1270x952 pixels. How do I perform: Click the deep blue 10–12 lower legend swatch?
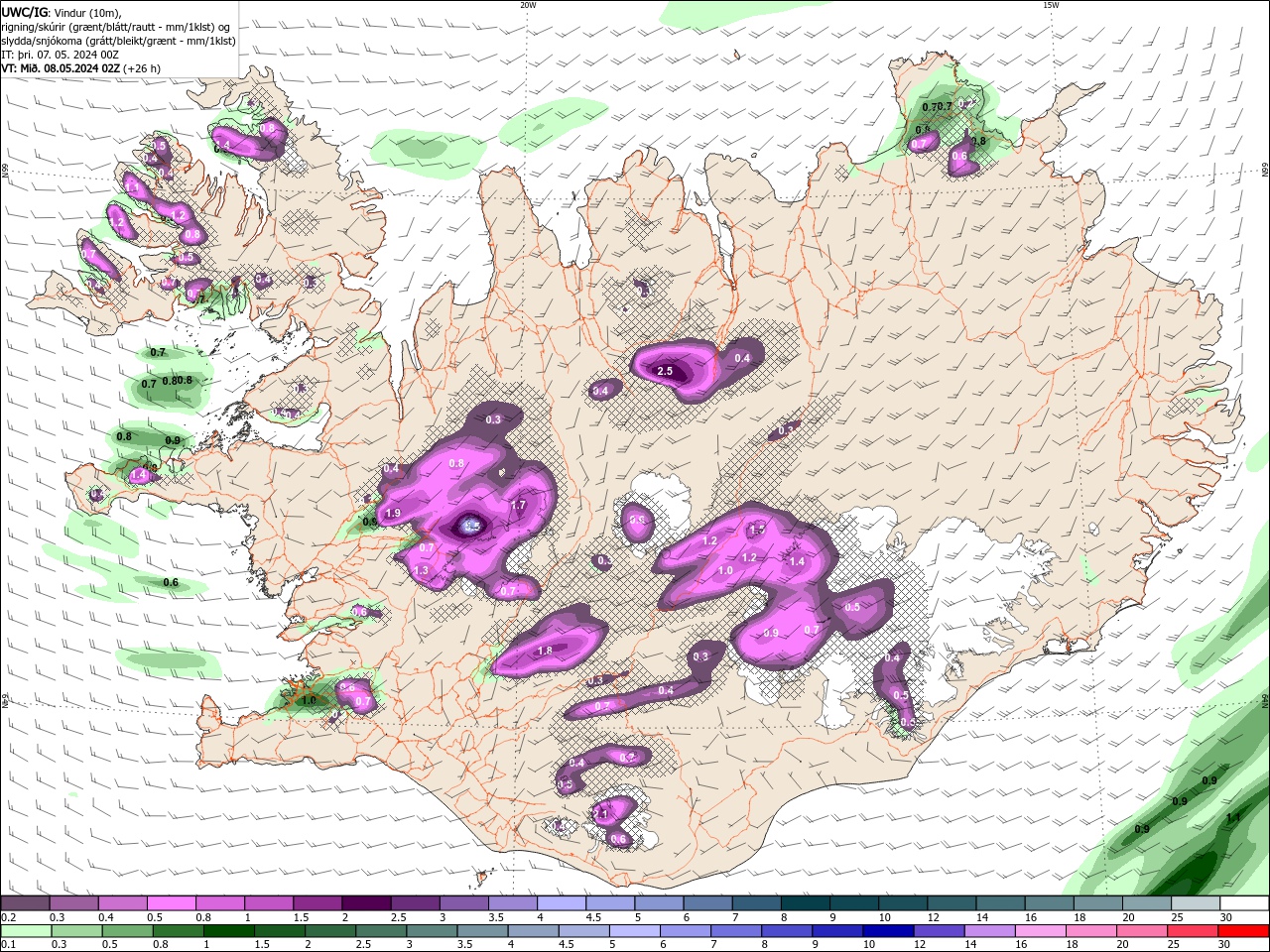click(889, 931)
